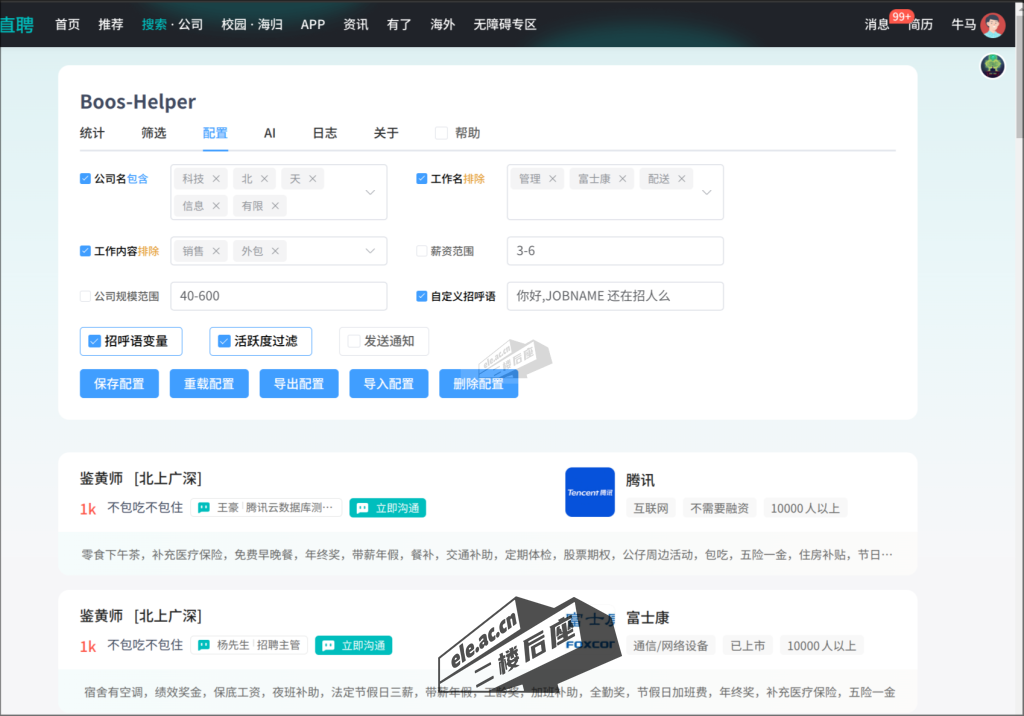Screen dimensions: 1024x716
Task: Expand the company name tags dropdown
Action: point(370,192)
